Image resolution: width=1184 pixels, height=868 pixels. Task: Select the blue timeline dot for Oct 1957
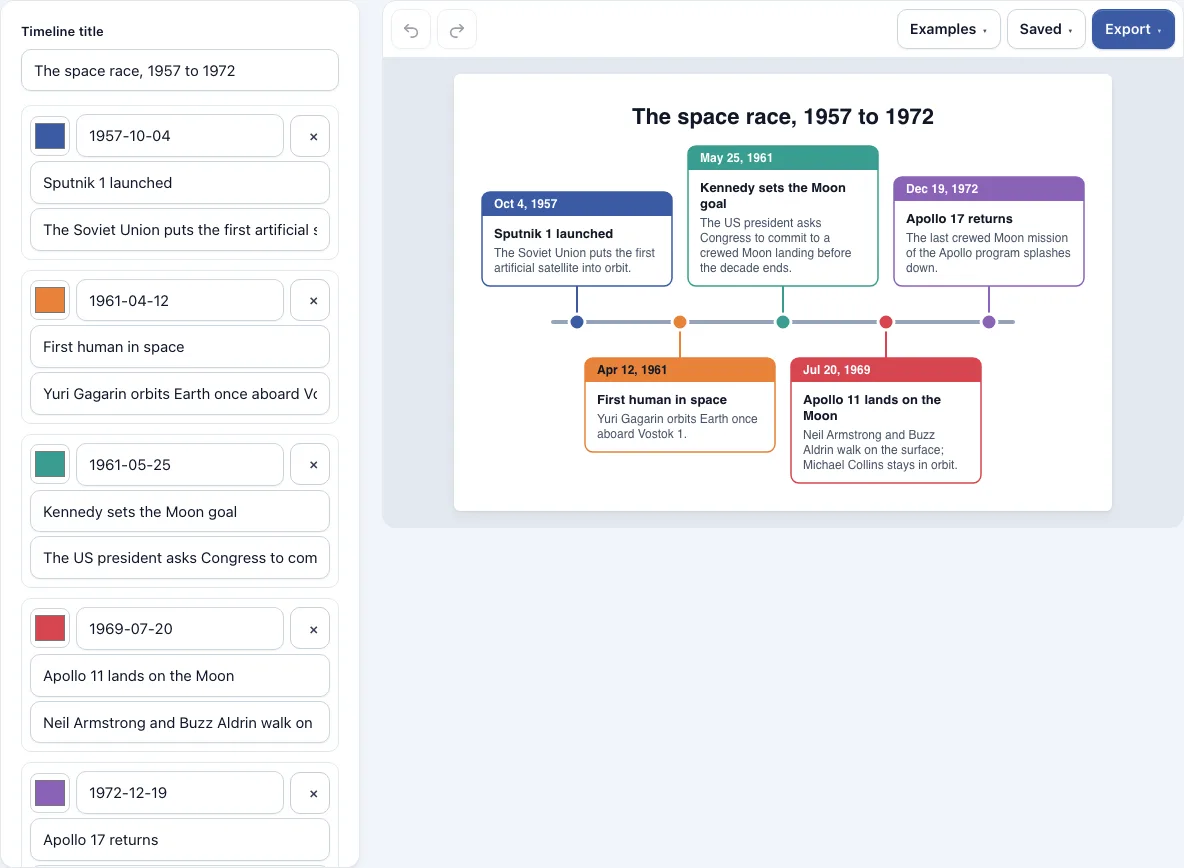click(x=577, y=322)
